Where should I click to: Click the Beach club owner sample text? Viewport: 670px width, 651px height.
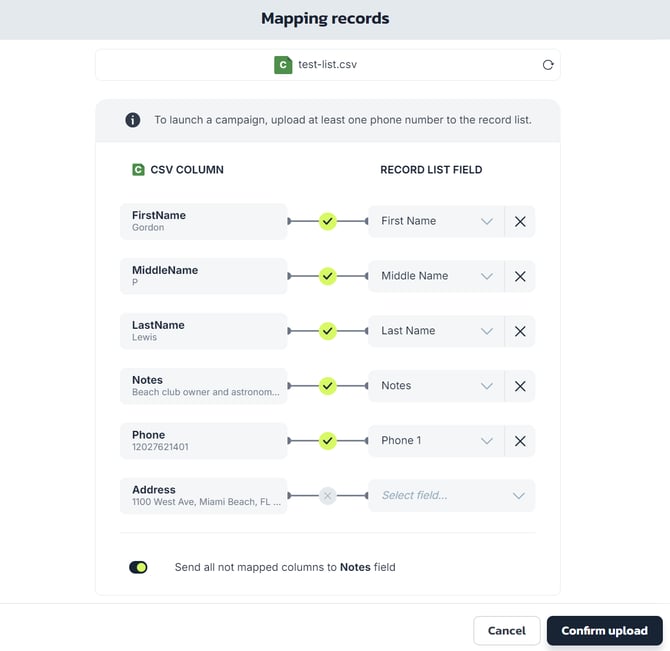[206, 392]
